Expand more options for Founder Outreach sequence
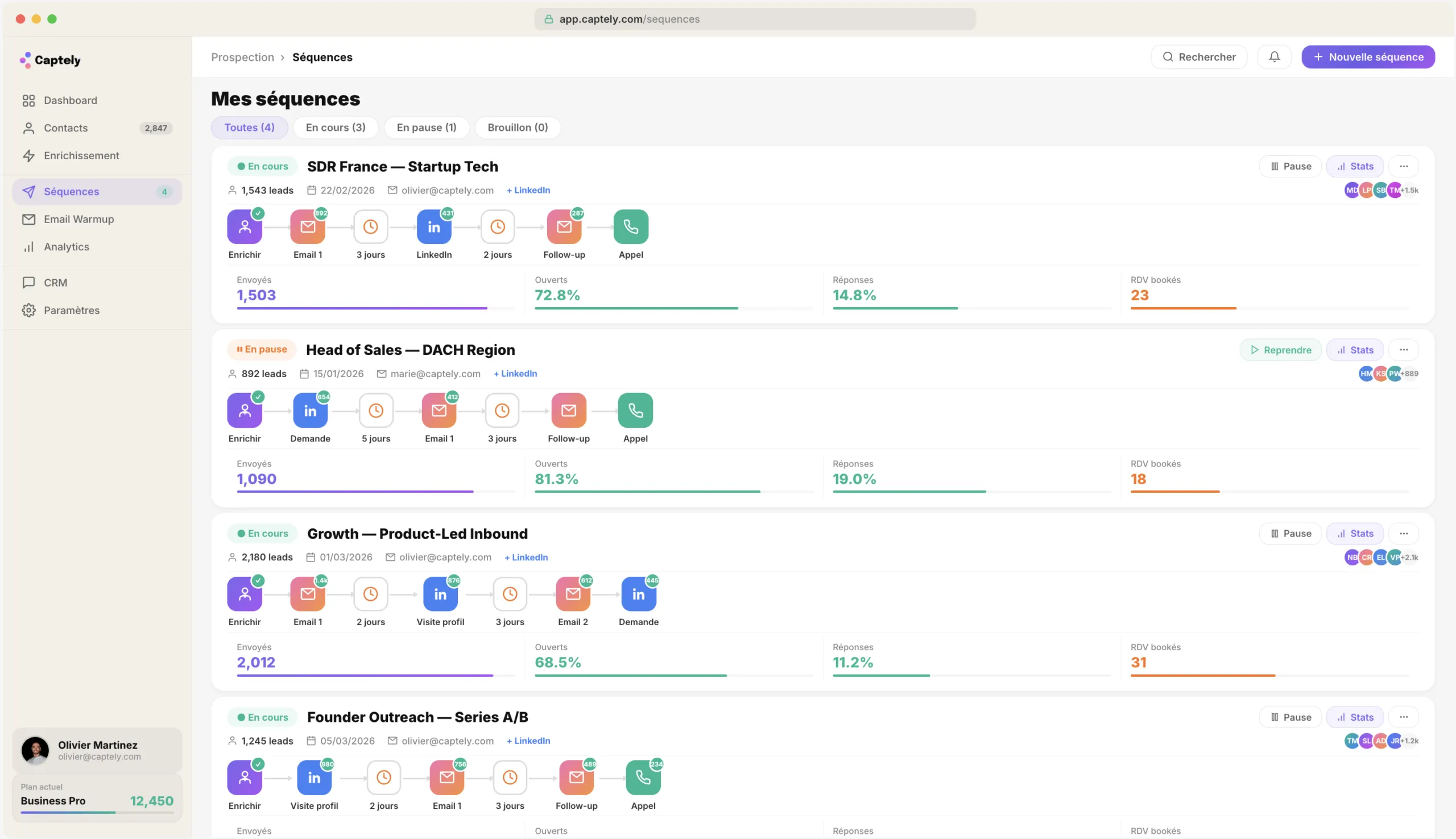This screenshot has width=1456, height=839. click(1404, 717)
